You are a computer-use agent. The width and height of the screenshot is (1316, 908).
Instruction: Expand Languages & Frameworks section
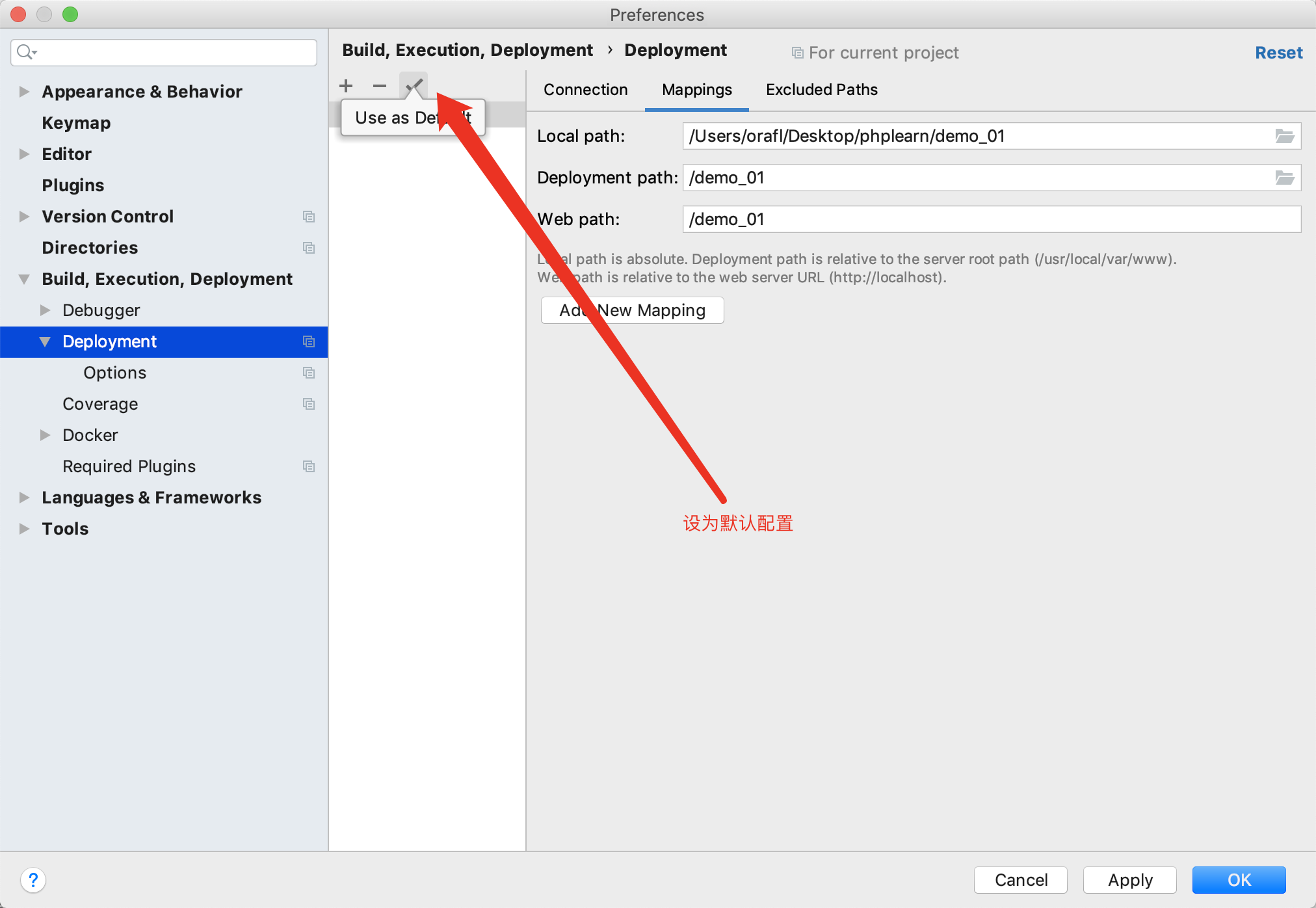click(x=24, y=498)
